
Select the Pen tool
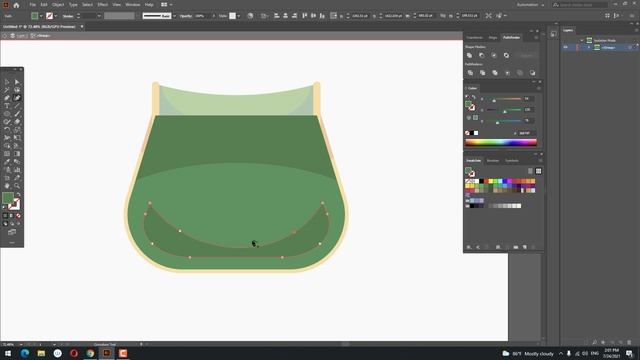click(x=7, y=98)
